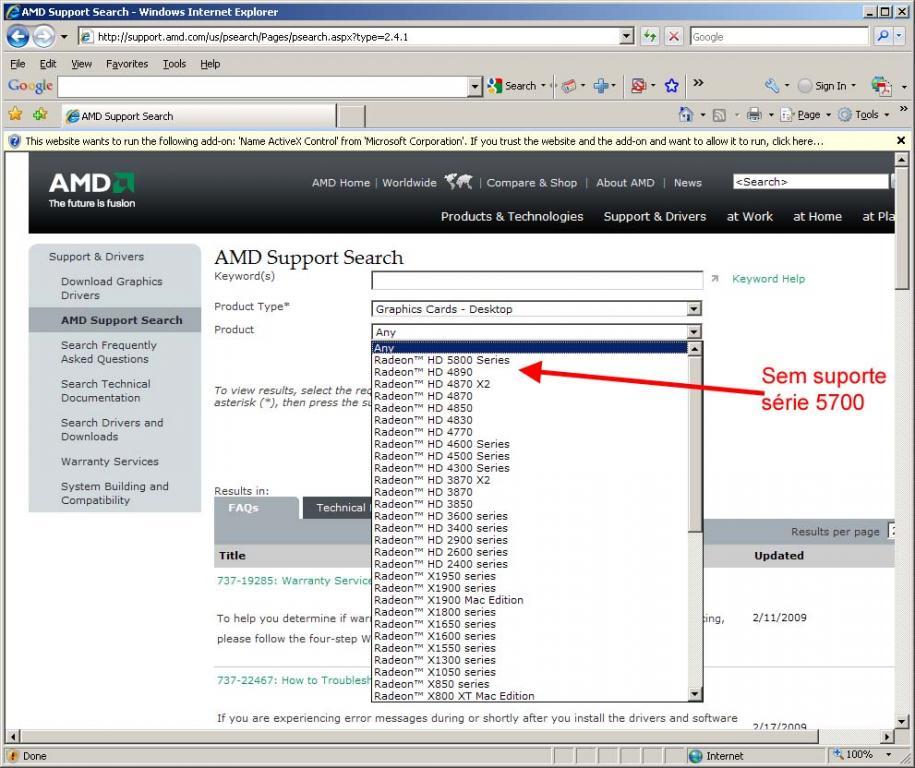This screenshot has height=768, width=915.
Task: Open the View menu
Action: coord(81,64)
